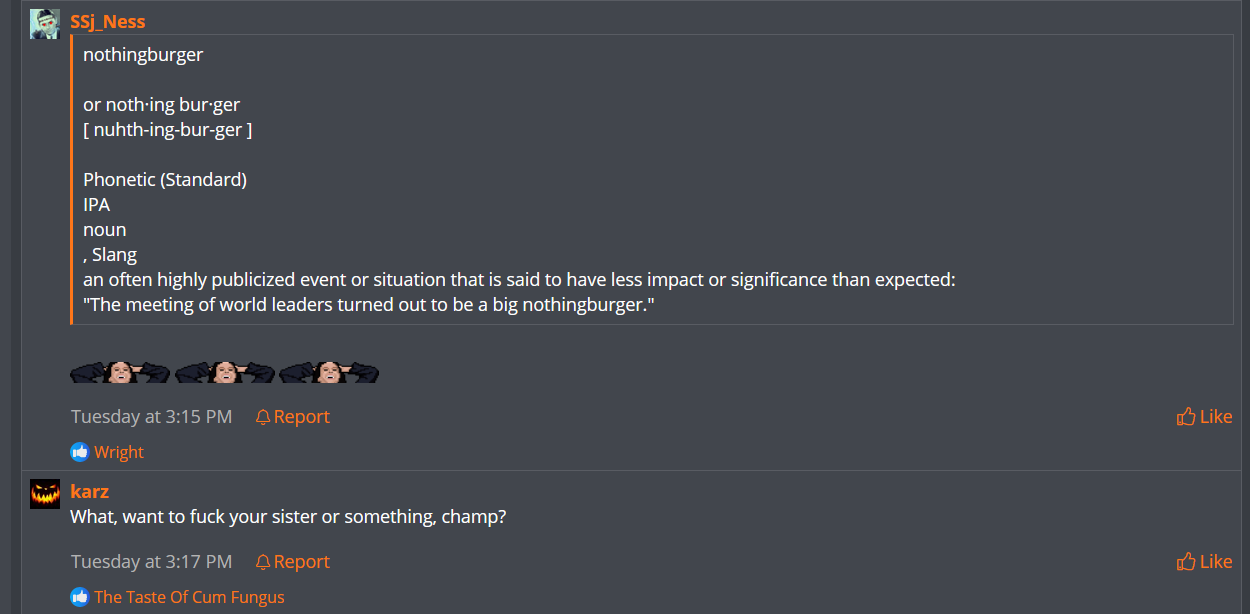Click the thumbs-up Like icon on SSj_Ness's post
The width and height of the screenshot is (1250, 614).
pyautogui.click(x=1186, y=417)
